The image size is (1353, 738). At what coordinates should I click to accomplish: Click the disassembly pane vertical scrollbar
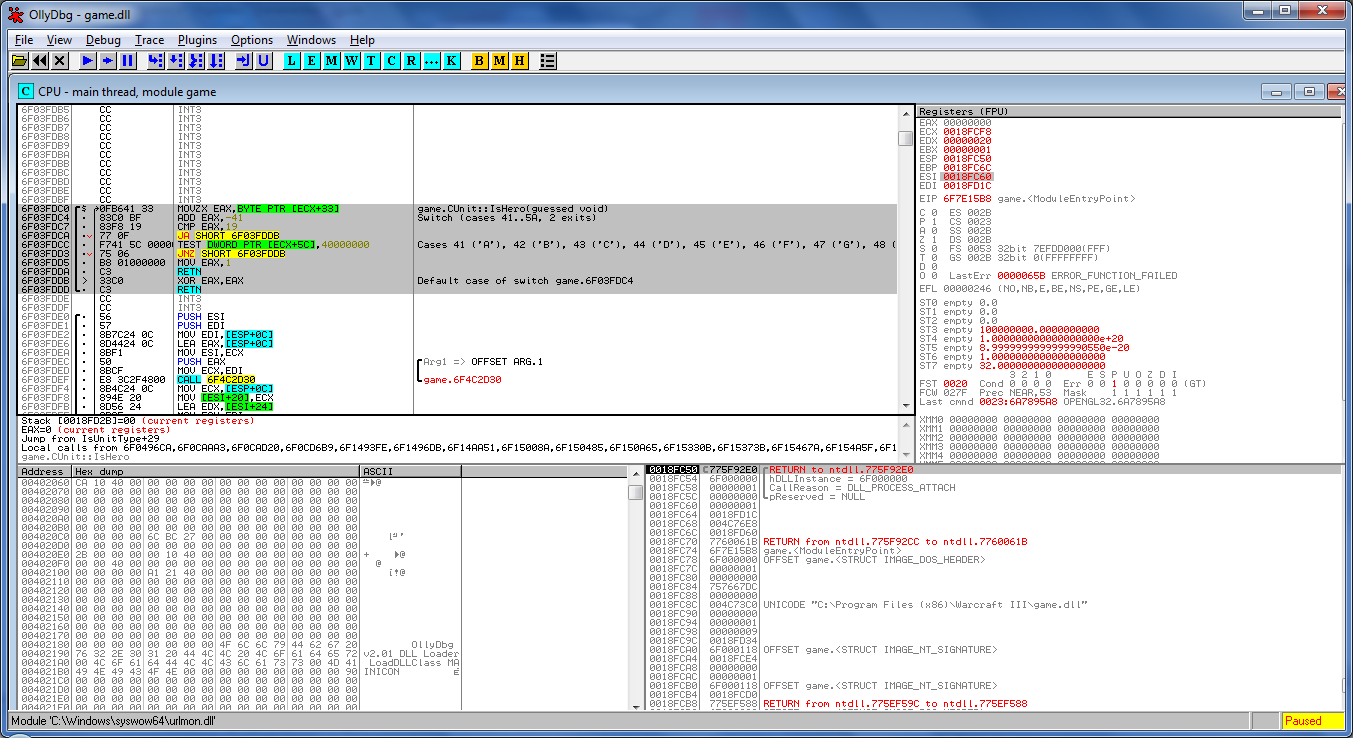coord(905,260)
